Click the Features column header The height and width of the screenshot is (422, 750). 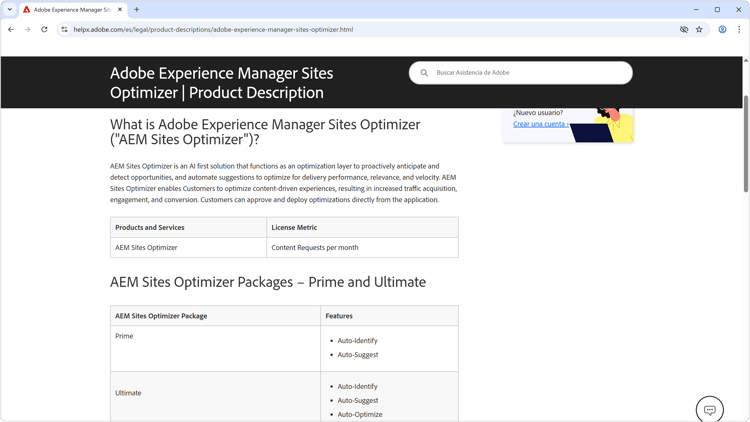pos(389,316)
